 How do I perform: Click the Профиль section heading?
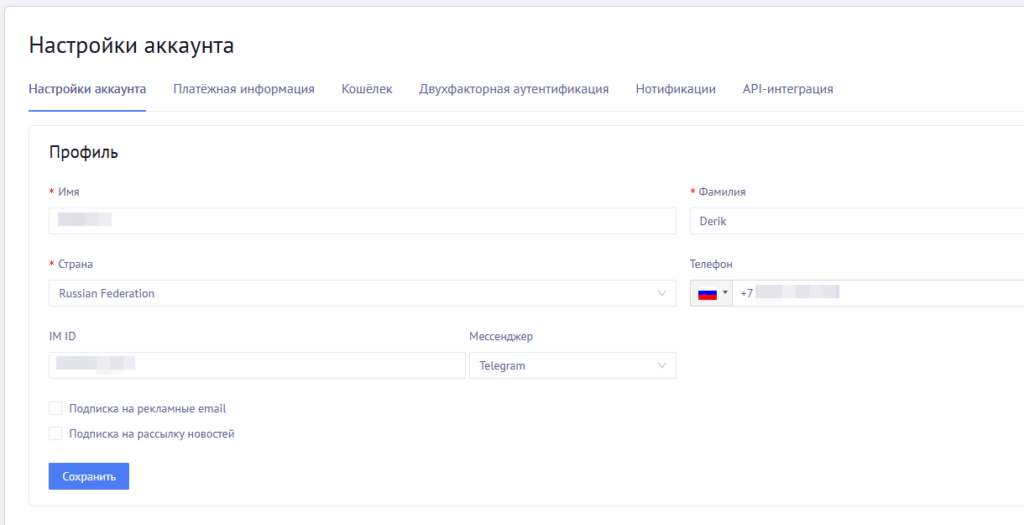pos(84,153)
